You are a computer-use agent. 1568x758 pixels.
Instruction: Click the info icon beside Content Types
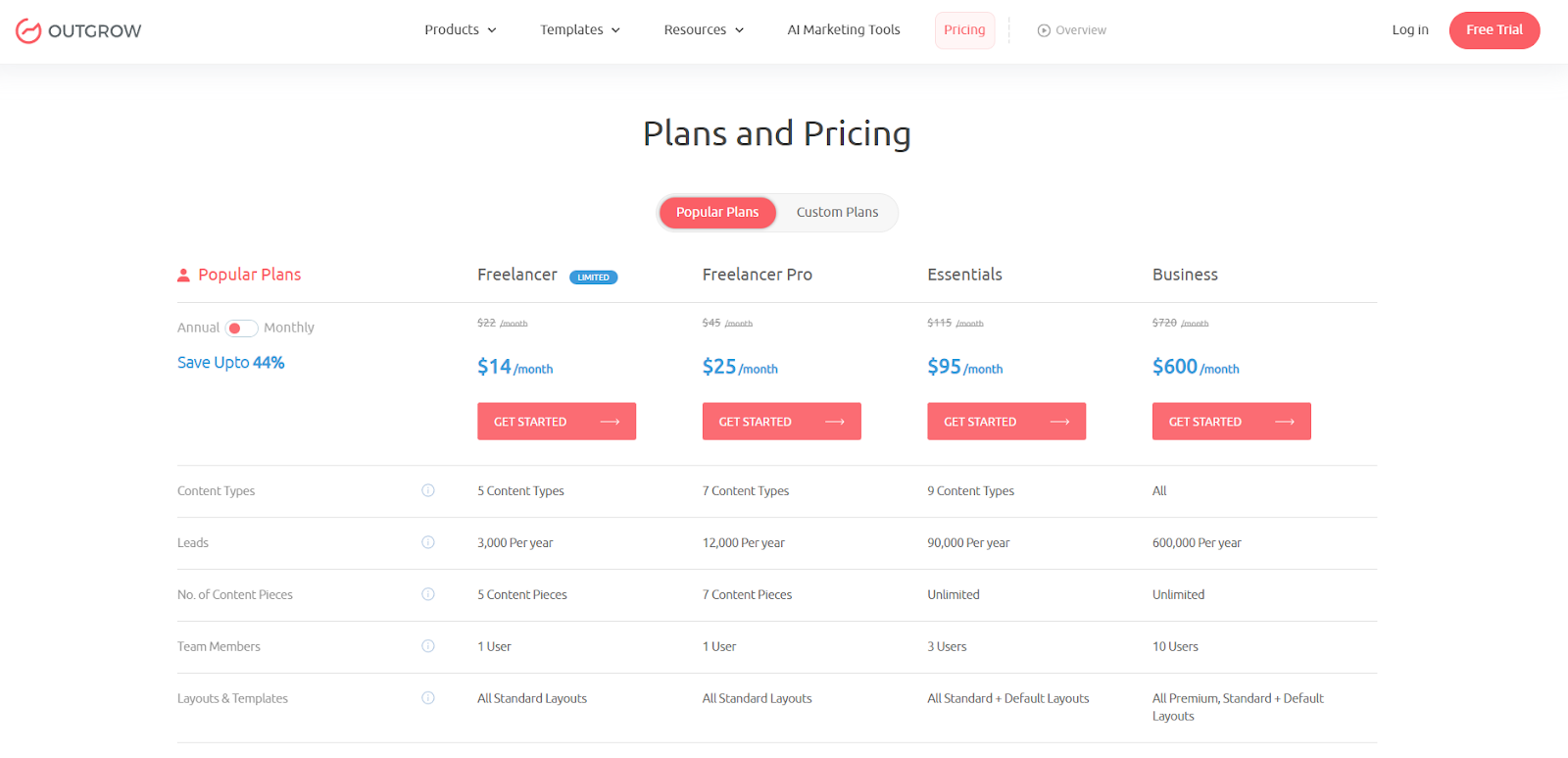click(428, 490)
